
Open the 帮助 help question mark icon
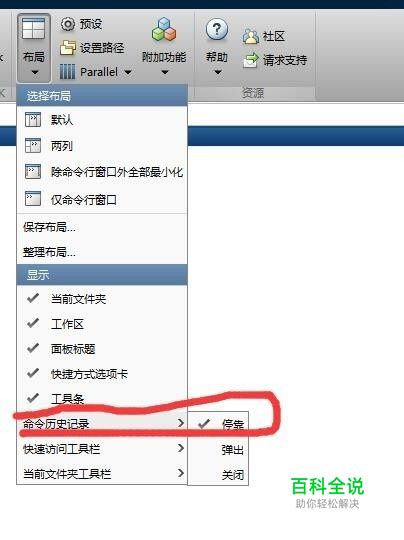coord(217,29)
